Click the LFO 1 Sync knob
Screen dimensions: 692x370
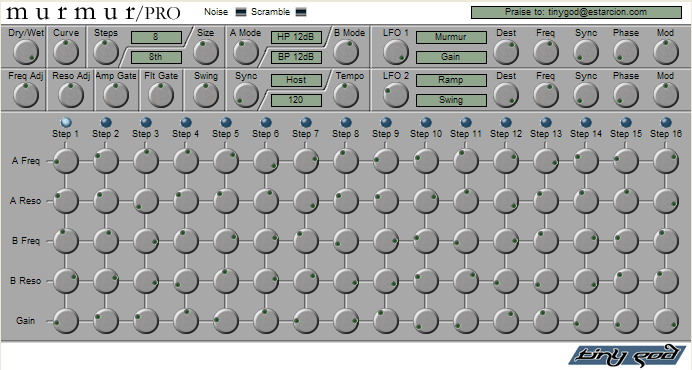pyautogui.click(x=586, y=52)
